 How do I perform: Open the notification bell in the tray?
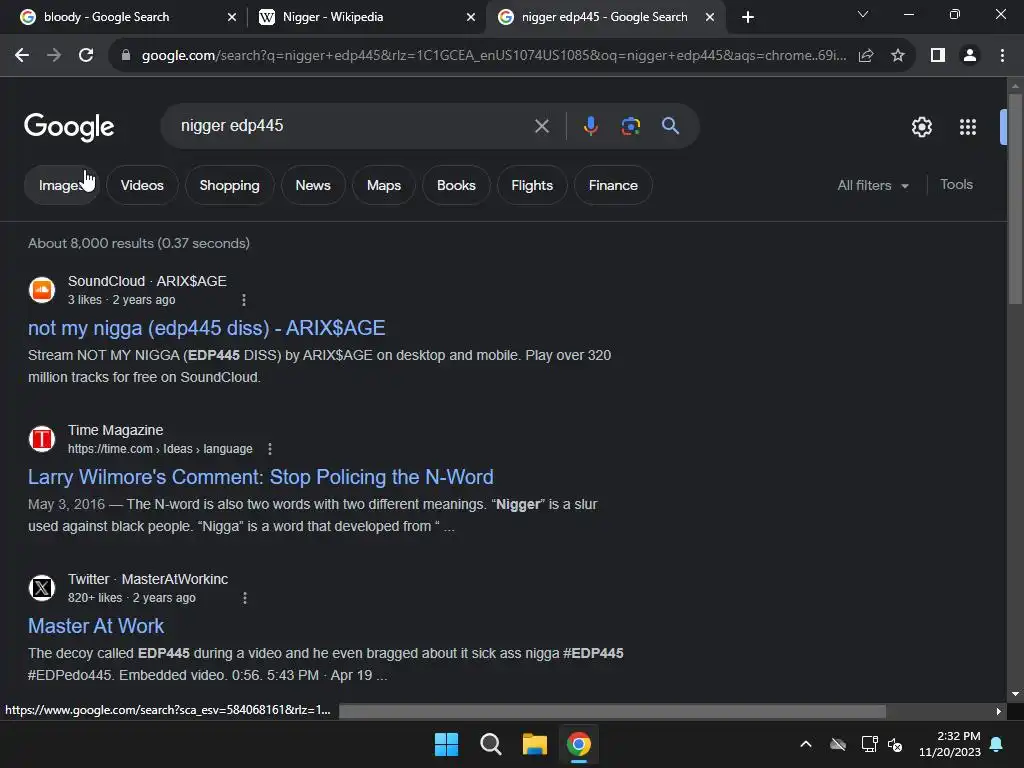997,744
